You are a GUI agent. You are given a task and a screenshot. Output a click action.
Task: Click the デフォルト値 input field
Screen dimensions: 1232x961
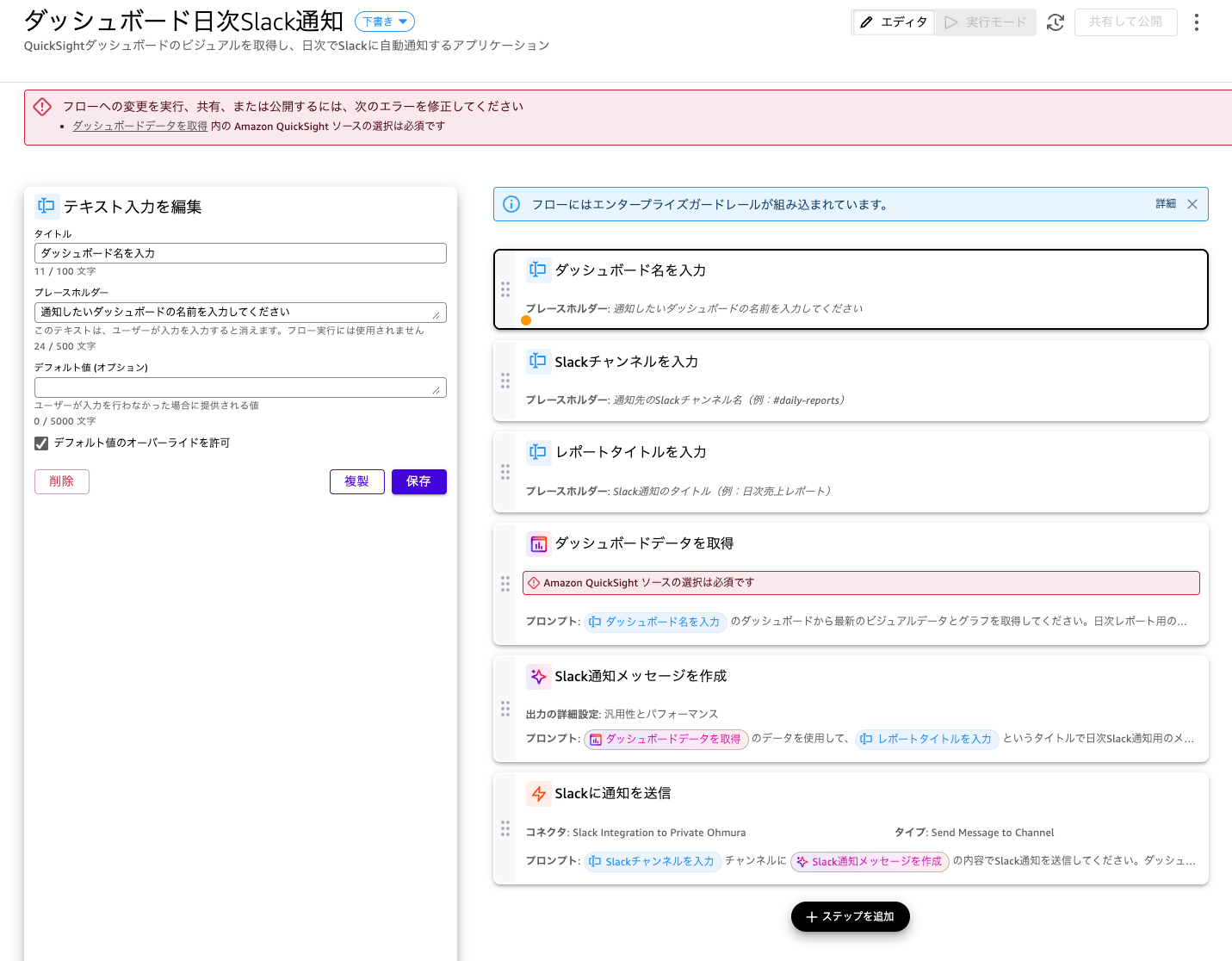[x=240, y=387]
